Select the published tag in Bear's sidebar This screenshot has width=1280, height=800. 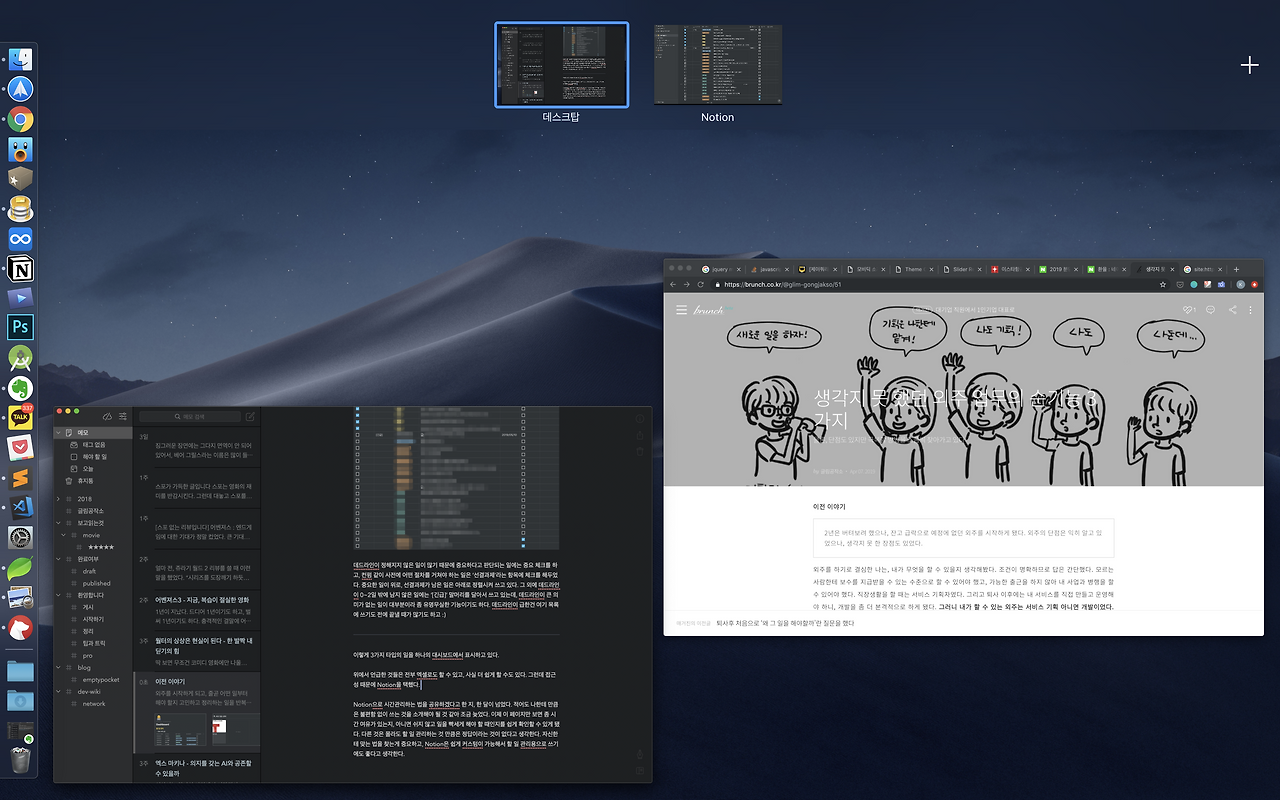coord(92,583)
